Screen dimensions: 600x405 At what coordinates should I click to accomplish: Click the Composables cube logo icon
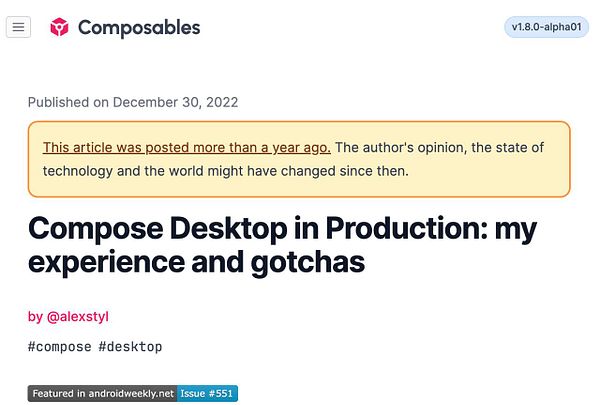[60, 28]
